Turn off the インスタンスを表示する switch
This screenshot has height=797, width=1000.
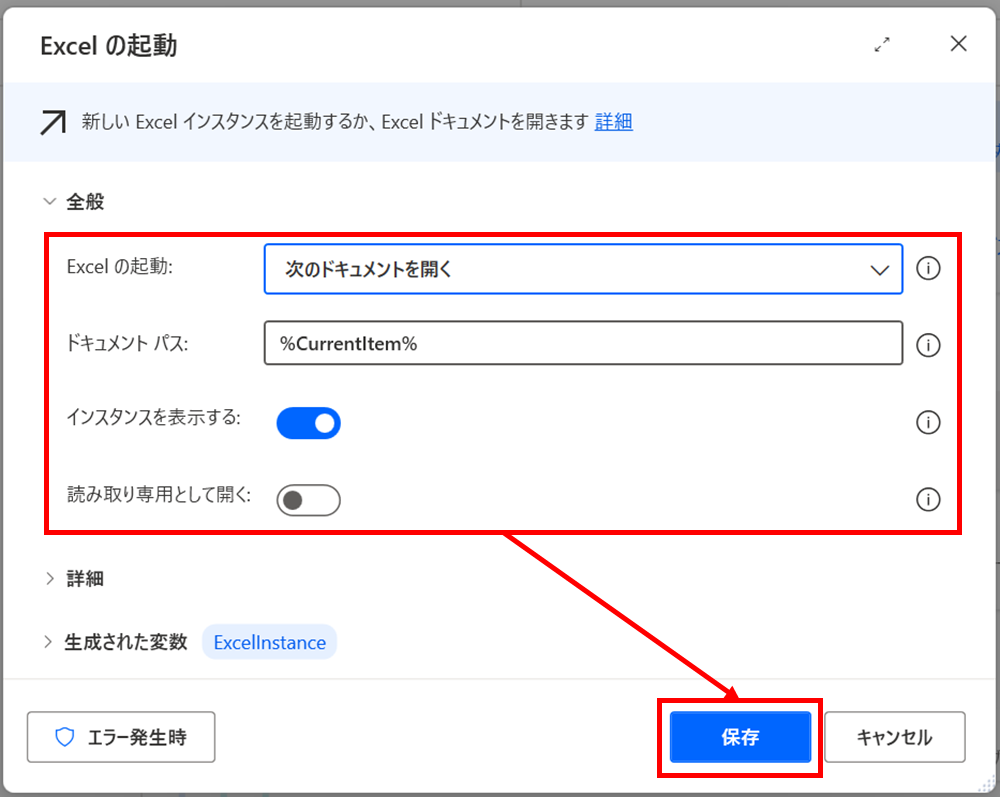point(309,423)
